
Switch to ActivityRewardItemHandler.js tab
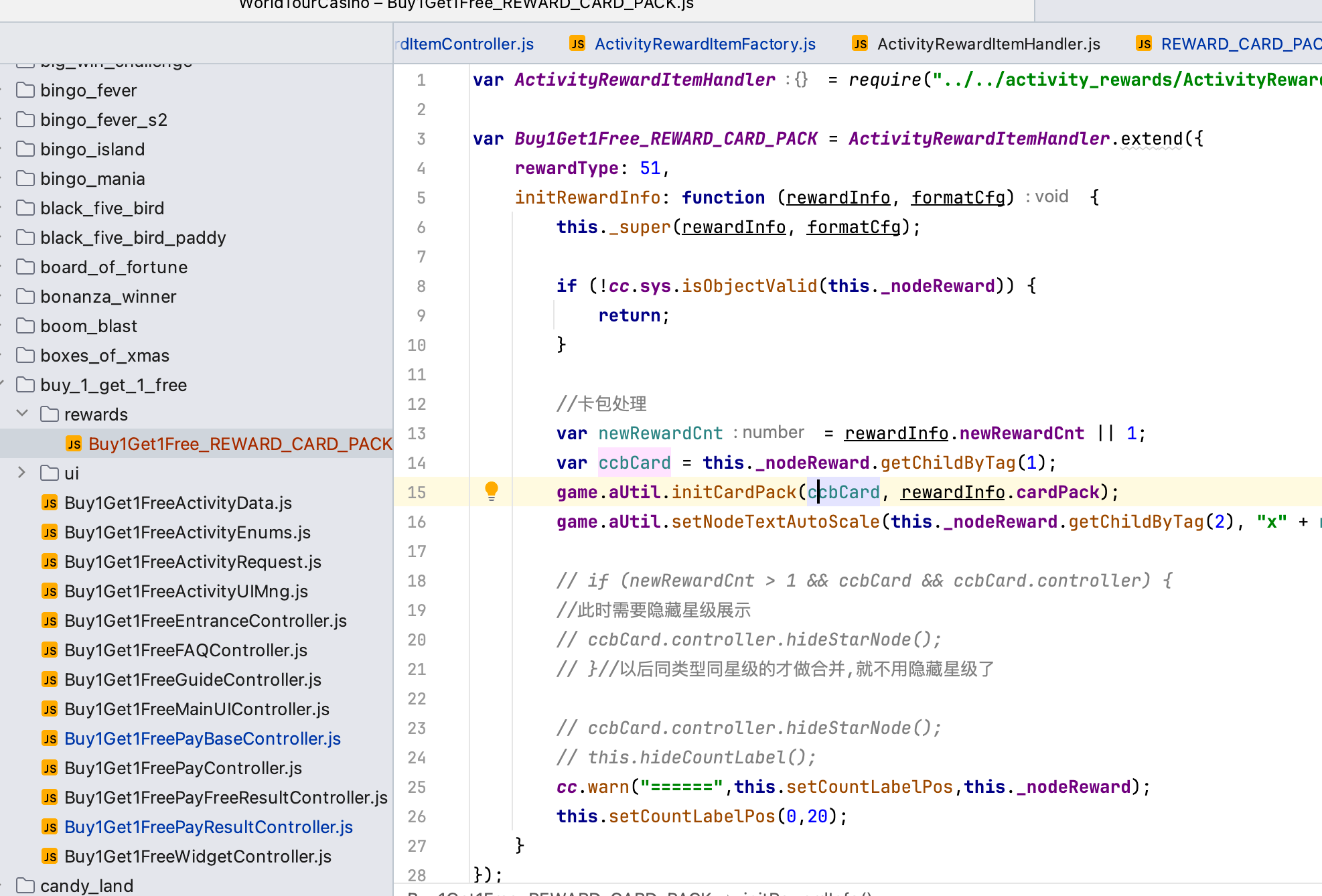(x=988, y=44)
